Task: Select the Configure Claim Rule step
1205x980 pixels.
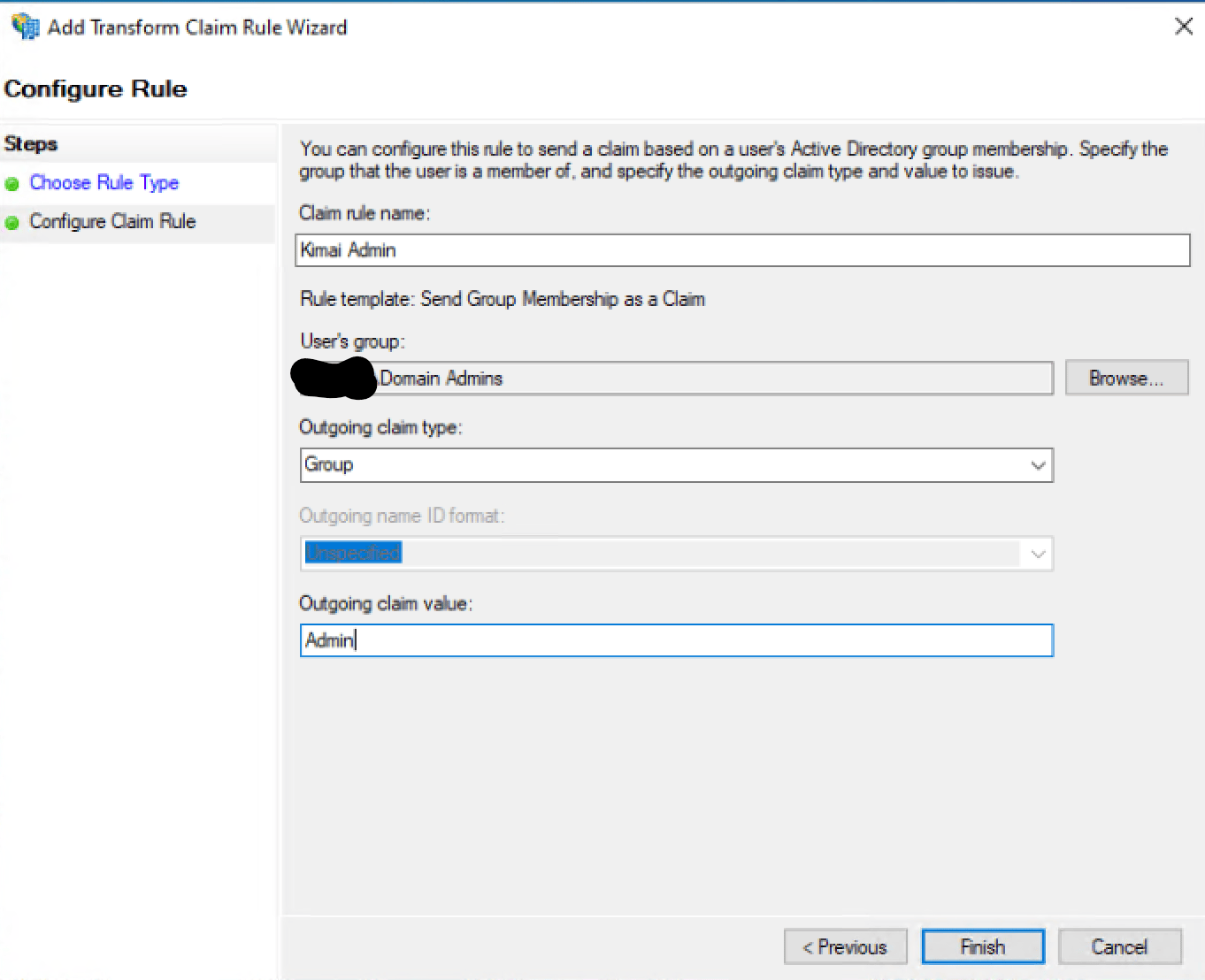Action: point(111,222)
